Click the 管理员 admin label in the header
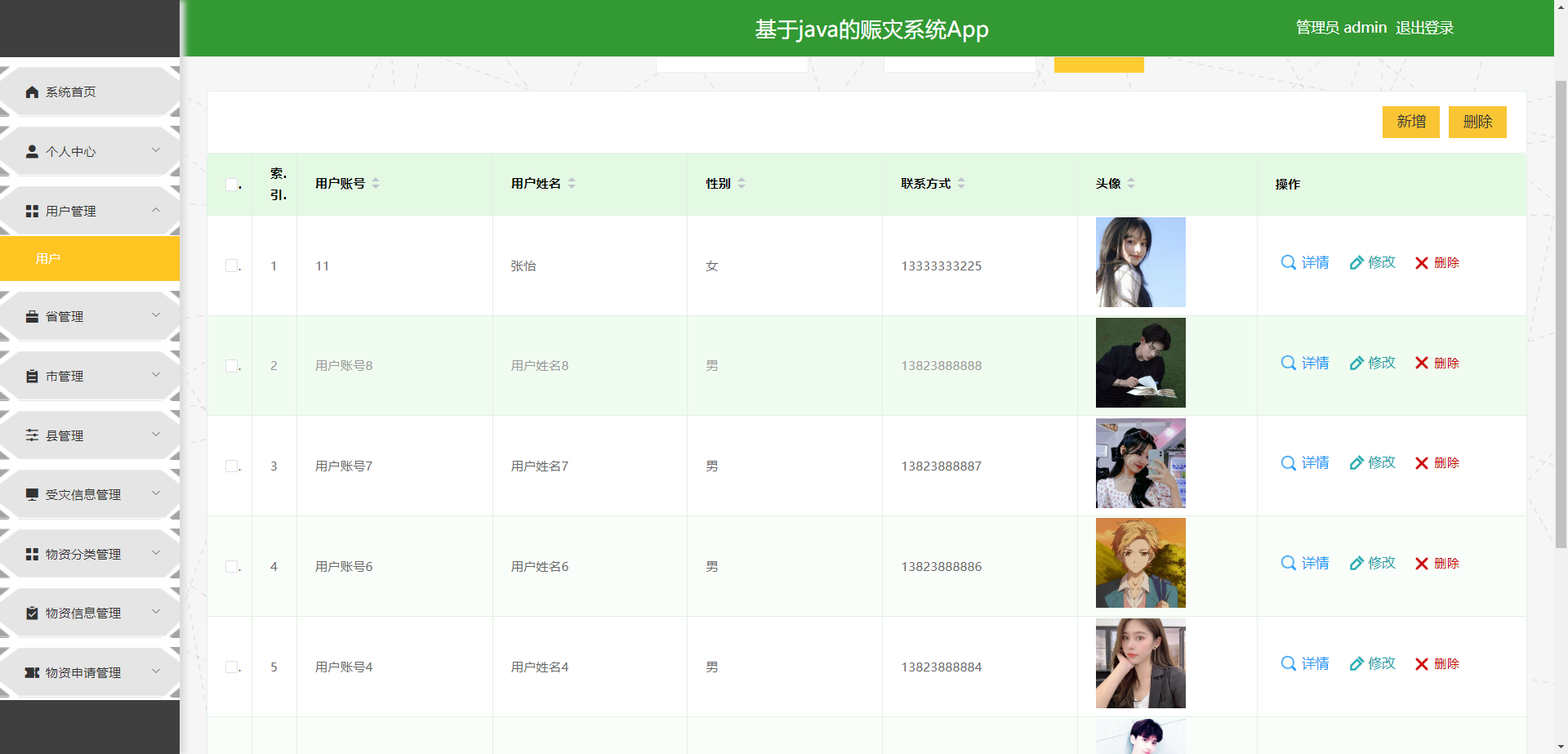 coord(1341,28)
